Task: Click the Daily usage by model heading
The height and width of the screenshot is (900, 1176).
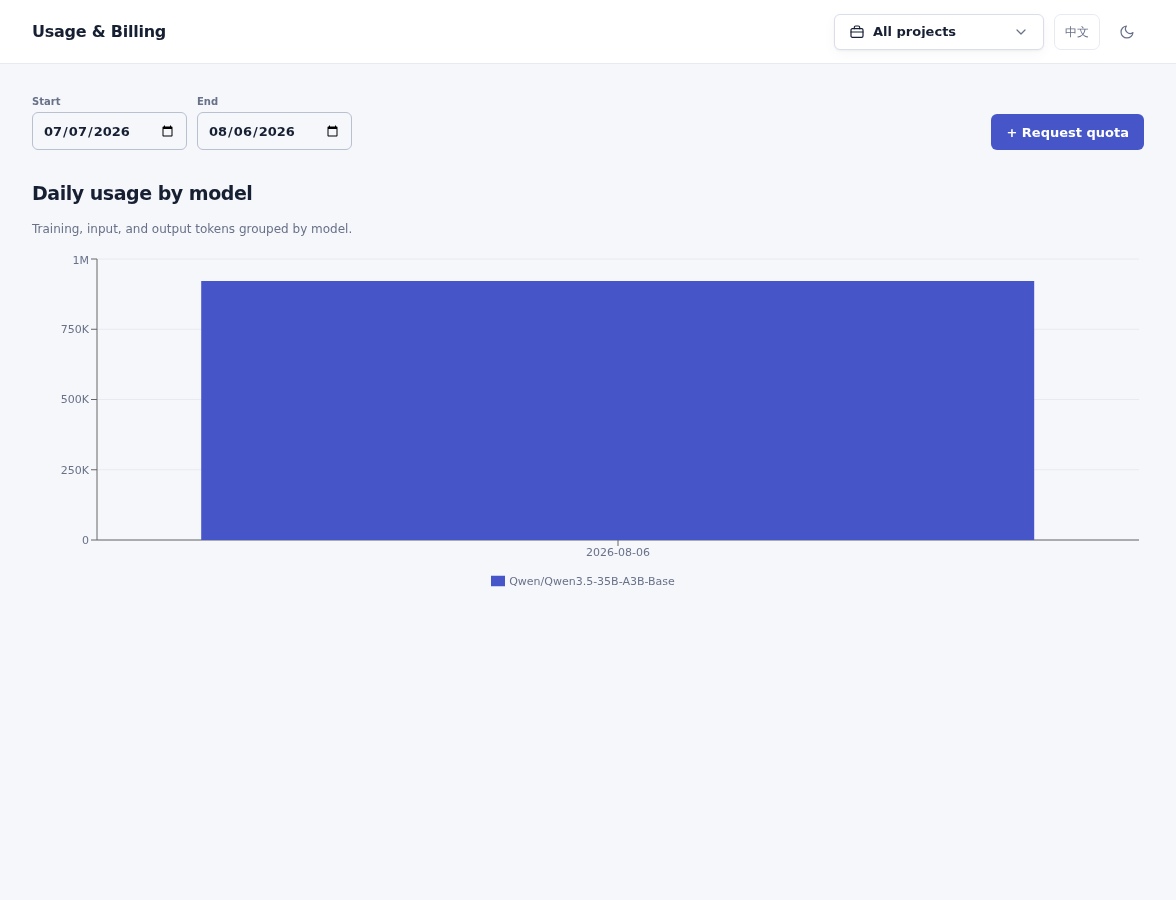Action: click(142, 194)
